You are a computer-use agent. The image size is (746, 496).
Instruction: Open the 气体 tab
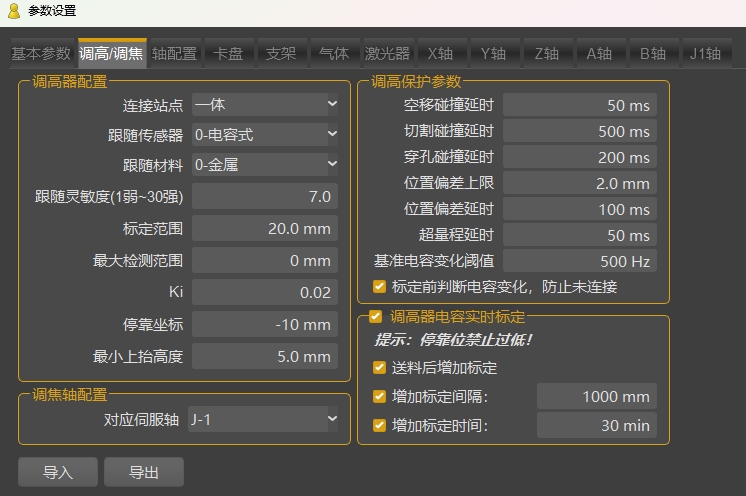(334, 53)
